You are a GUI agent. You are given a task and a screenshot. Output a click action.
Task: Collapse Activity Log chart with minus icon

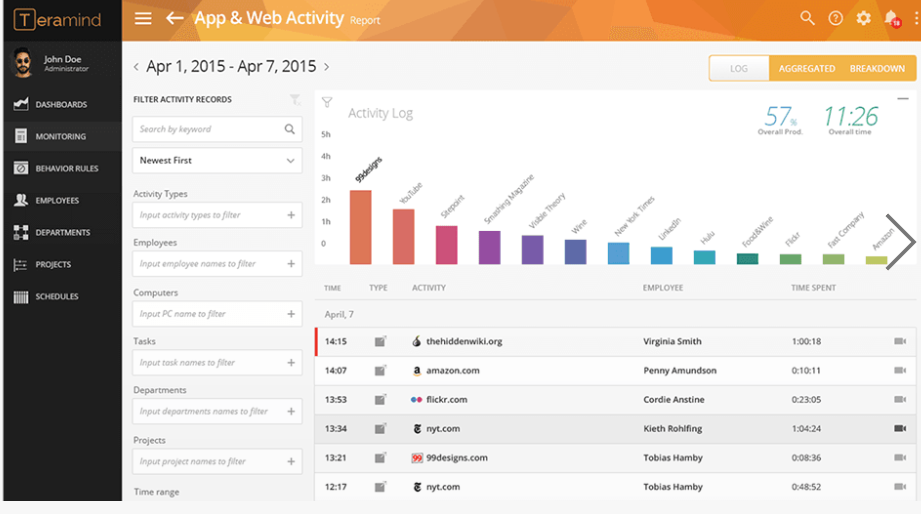(903, 99)
